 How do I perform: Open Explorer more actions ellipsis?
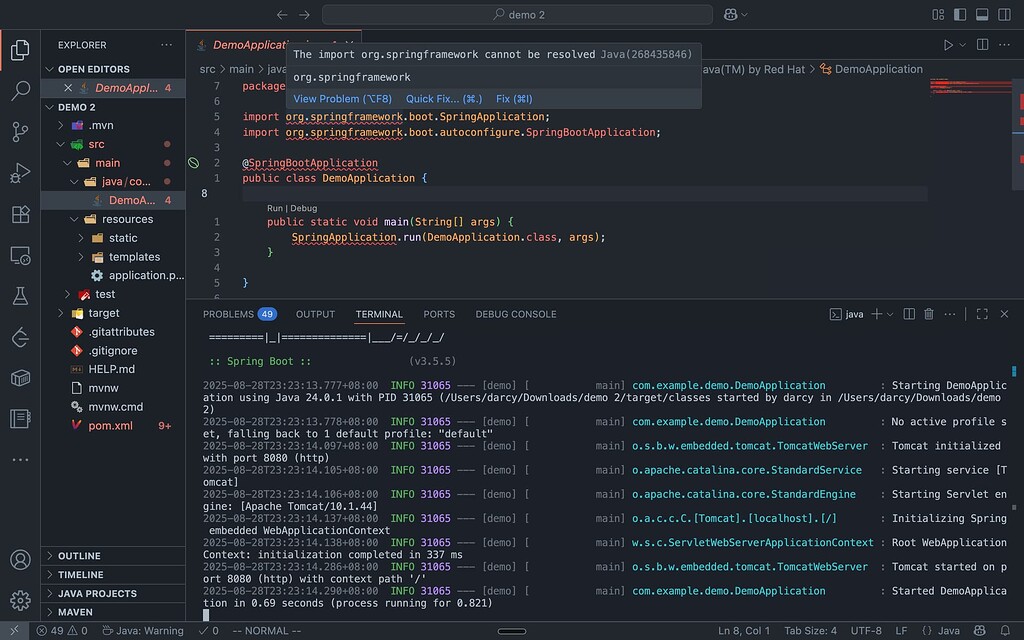[167, 45]
